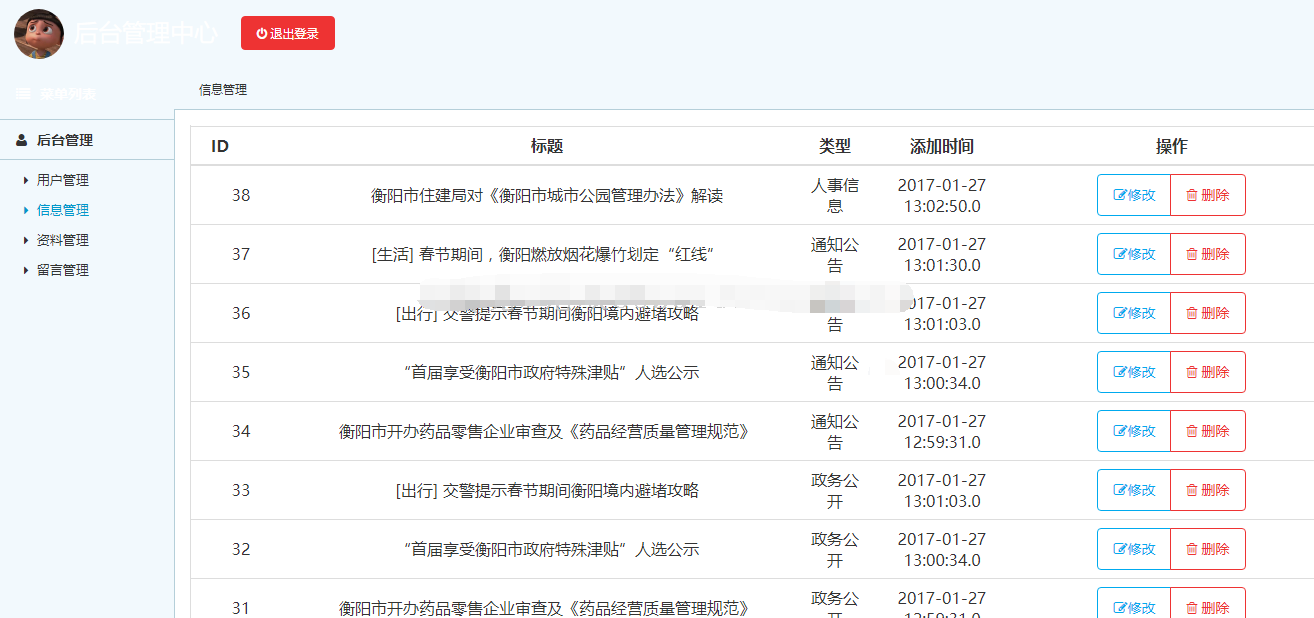Open 留言管理 in the sidebar

pos(63,270)
